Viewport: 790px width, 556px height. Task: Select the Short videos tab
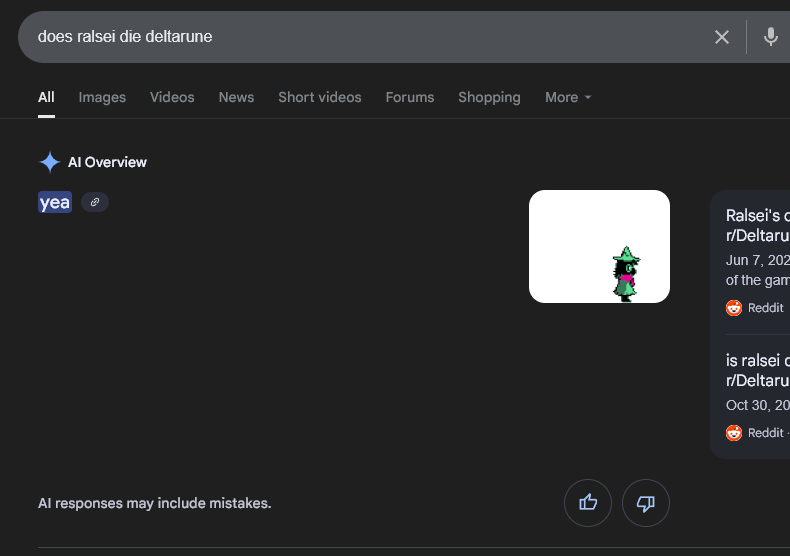coord(320,97)
